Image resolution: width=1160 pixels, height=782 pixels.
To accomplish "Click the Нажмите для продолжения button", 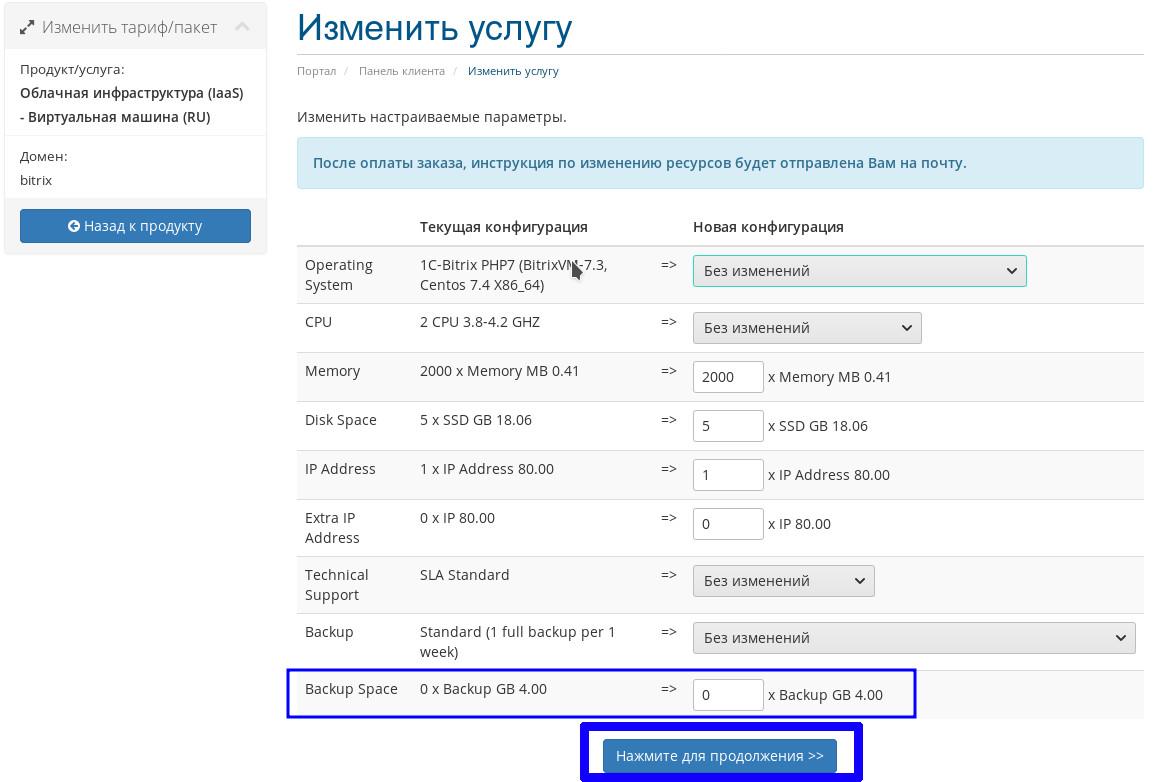I will point(720,756).
